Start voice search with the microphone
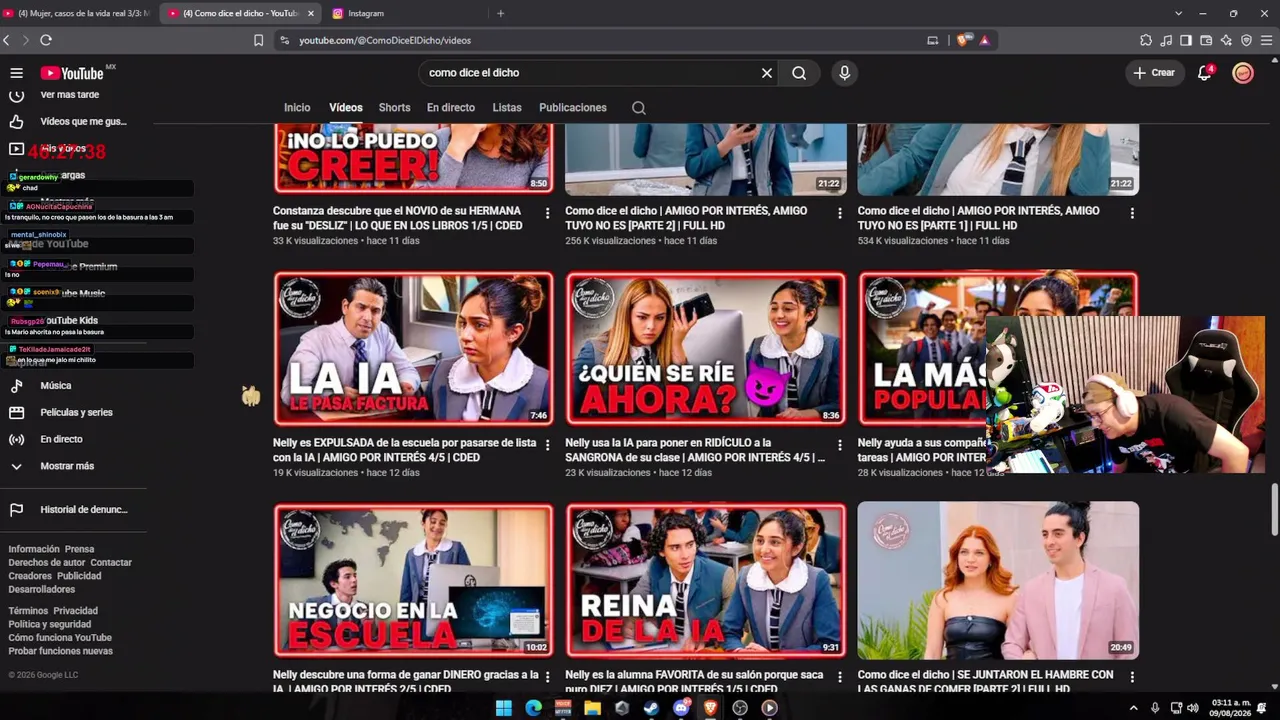The height and width of the screenshot is (720, 1280). click(845, 73)
